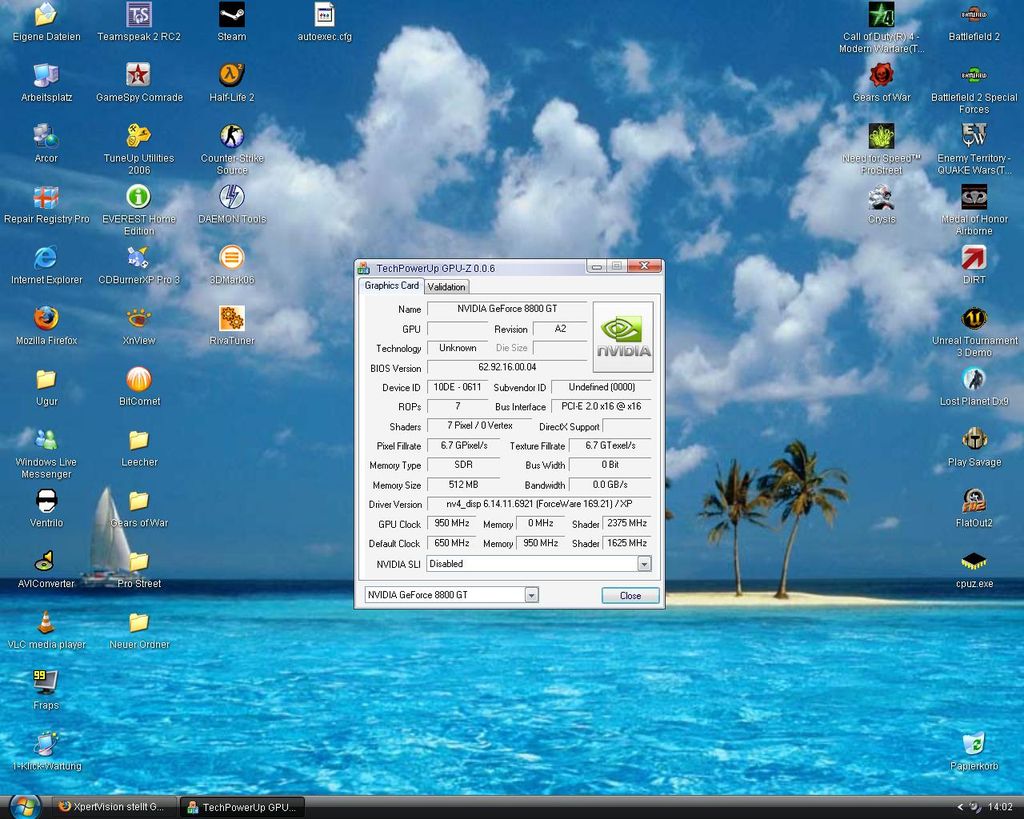Image resolution: width=1024 pixels, height=819 pixels.
Task: Click the Crysis desktop icon
Action: coord(881,197)
